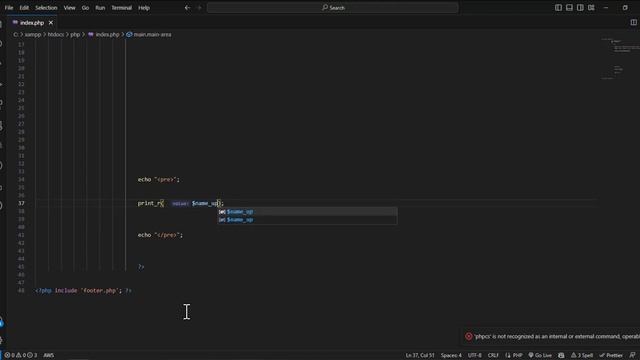Image resolution: width=640 pixels, height=360 pixels.
Task: Go forward using the navigation arrow
Action: tap(199, 8)
